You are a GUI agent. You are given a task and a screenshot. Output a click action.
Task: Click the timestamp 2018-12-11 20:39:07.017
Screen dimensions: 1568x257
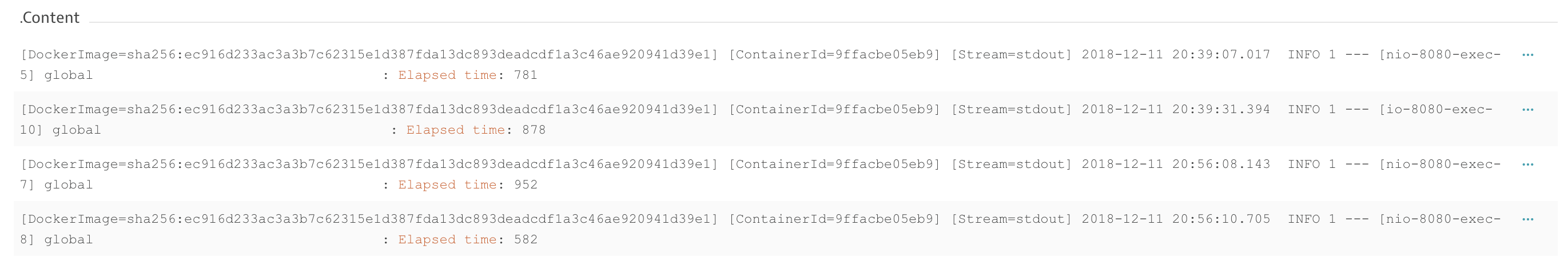pos(1175,55)
